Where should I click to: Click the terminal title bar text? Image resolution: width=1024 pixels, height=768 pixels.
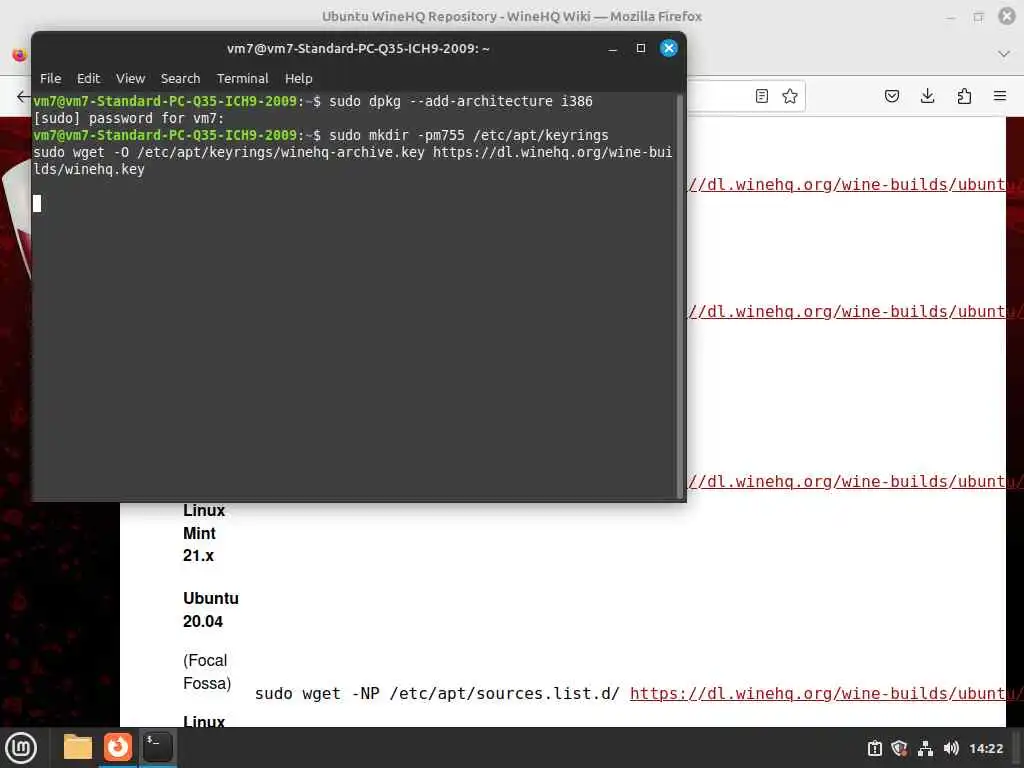tap(358, 48)
